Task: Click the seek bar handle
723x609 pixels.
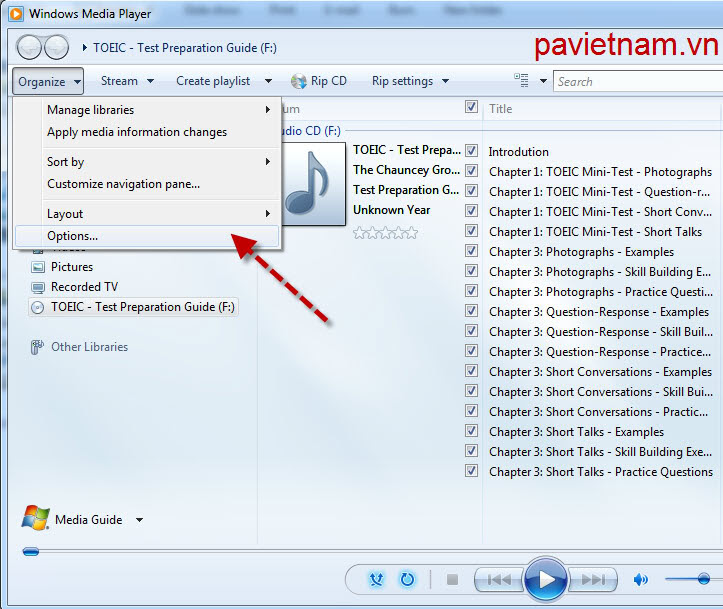Action: tap(31, 551)
